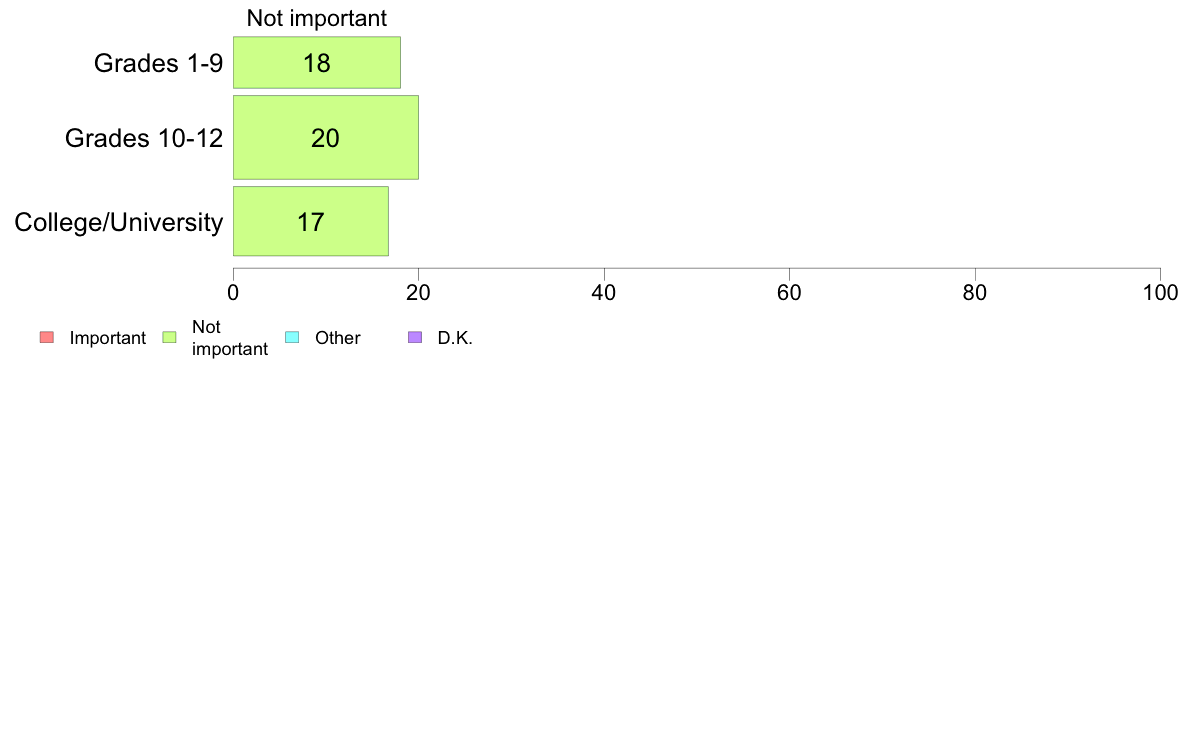
Task: Click the 60 axis tick label
Action: (x=789, y=293)
